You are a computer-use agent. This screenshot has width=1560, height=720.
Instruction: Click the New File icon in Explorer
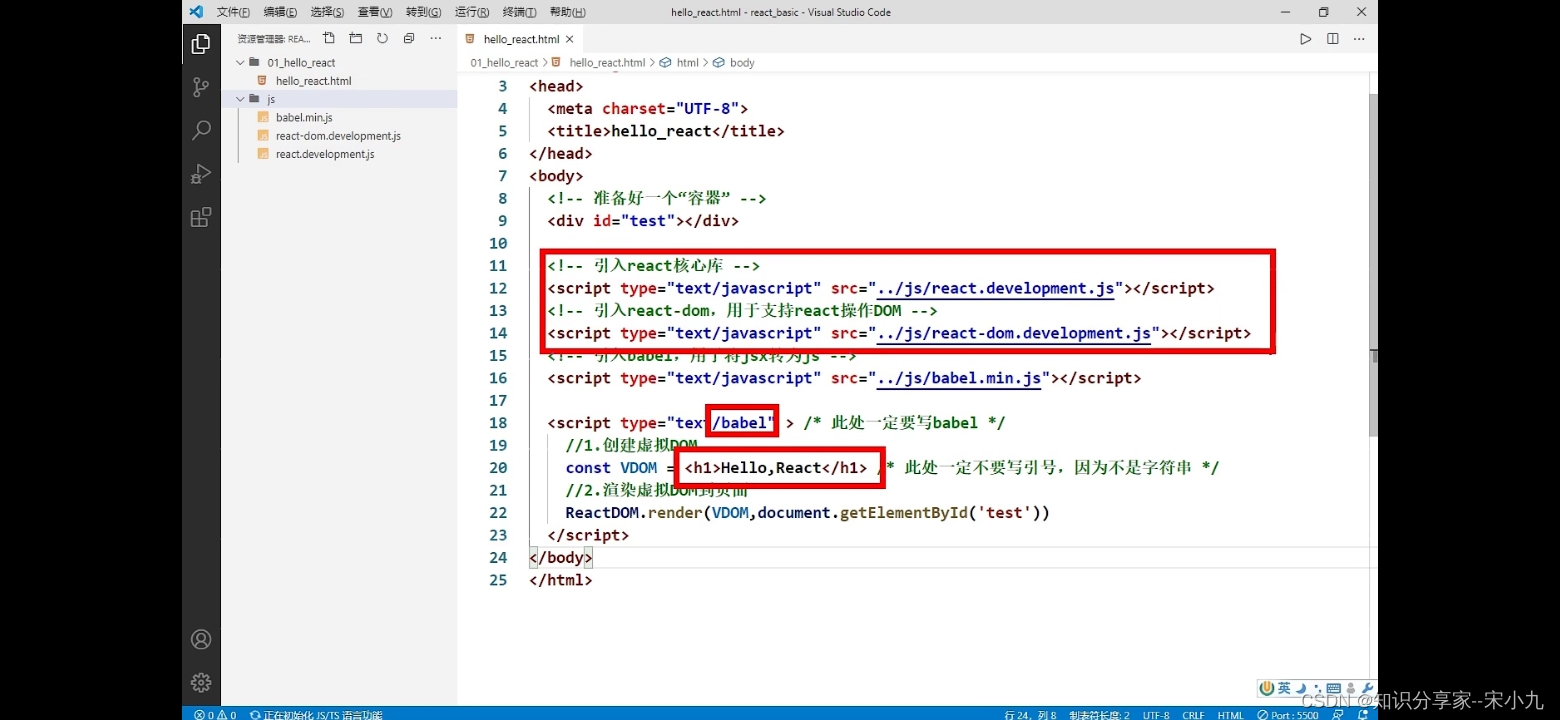[x=329, y=39]
